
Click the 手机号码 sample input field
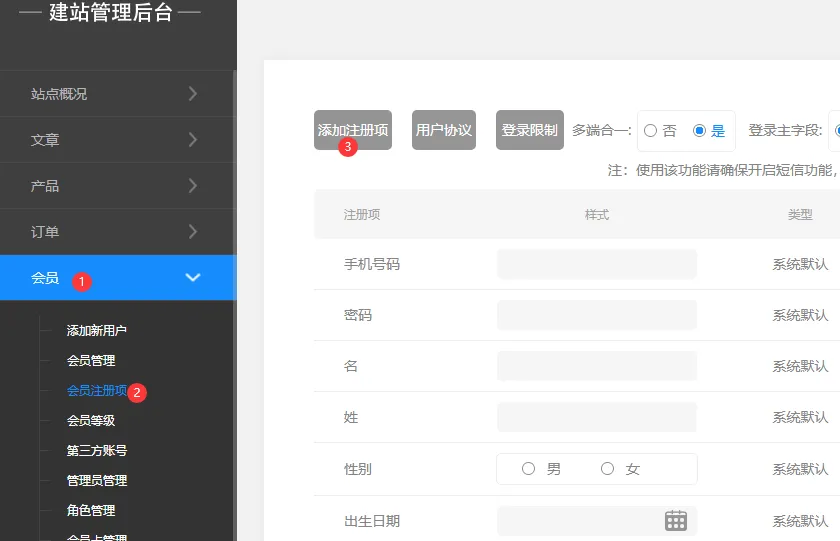tap(596, 264)
